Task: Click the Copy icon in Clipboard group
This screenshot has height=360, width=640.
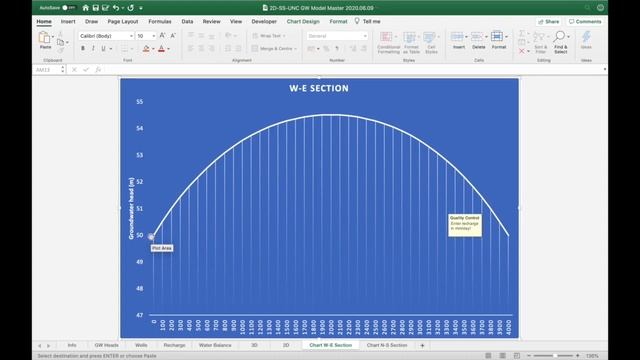Action: (x=60, y=42)
